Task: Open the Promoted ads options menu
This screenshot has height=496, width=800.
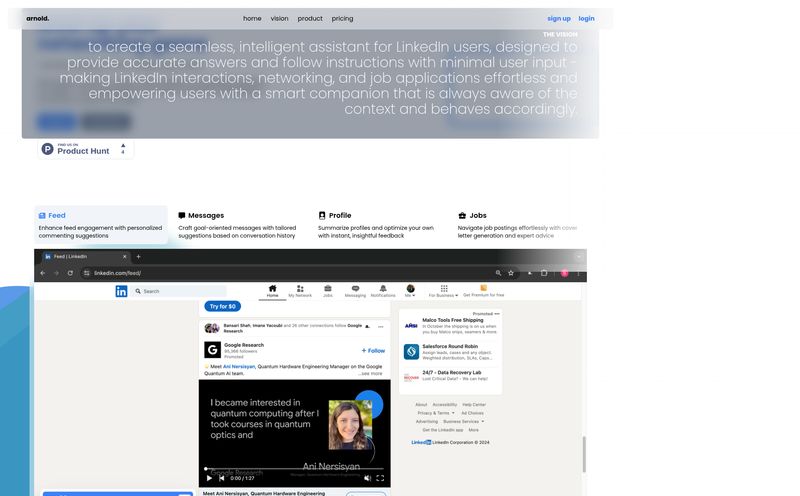Action: pos(497,314)
